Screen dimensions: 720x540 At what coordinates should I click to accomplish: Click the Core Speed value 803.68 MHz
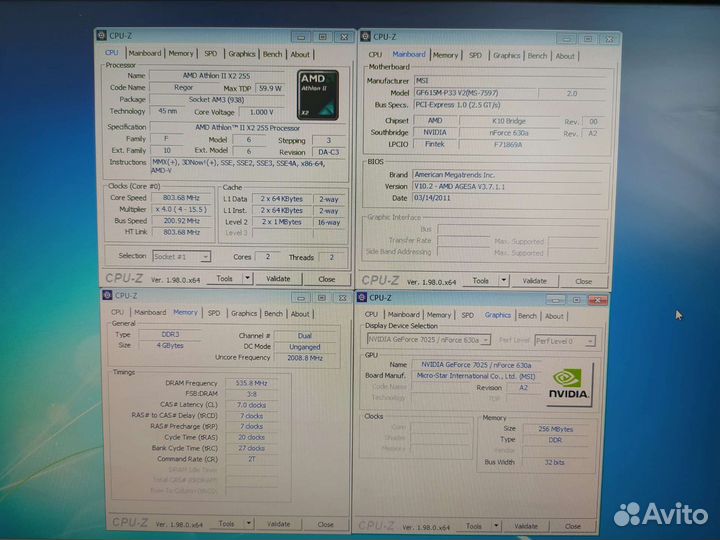[181, 198]
